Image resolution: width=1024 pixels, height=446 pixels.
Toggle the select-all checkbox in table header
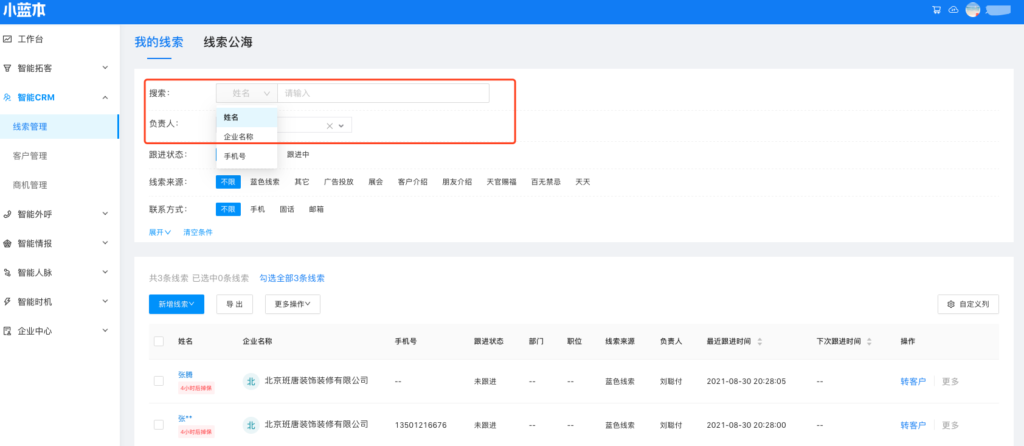159,341
